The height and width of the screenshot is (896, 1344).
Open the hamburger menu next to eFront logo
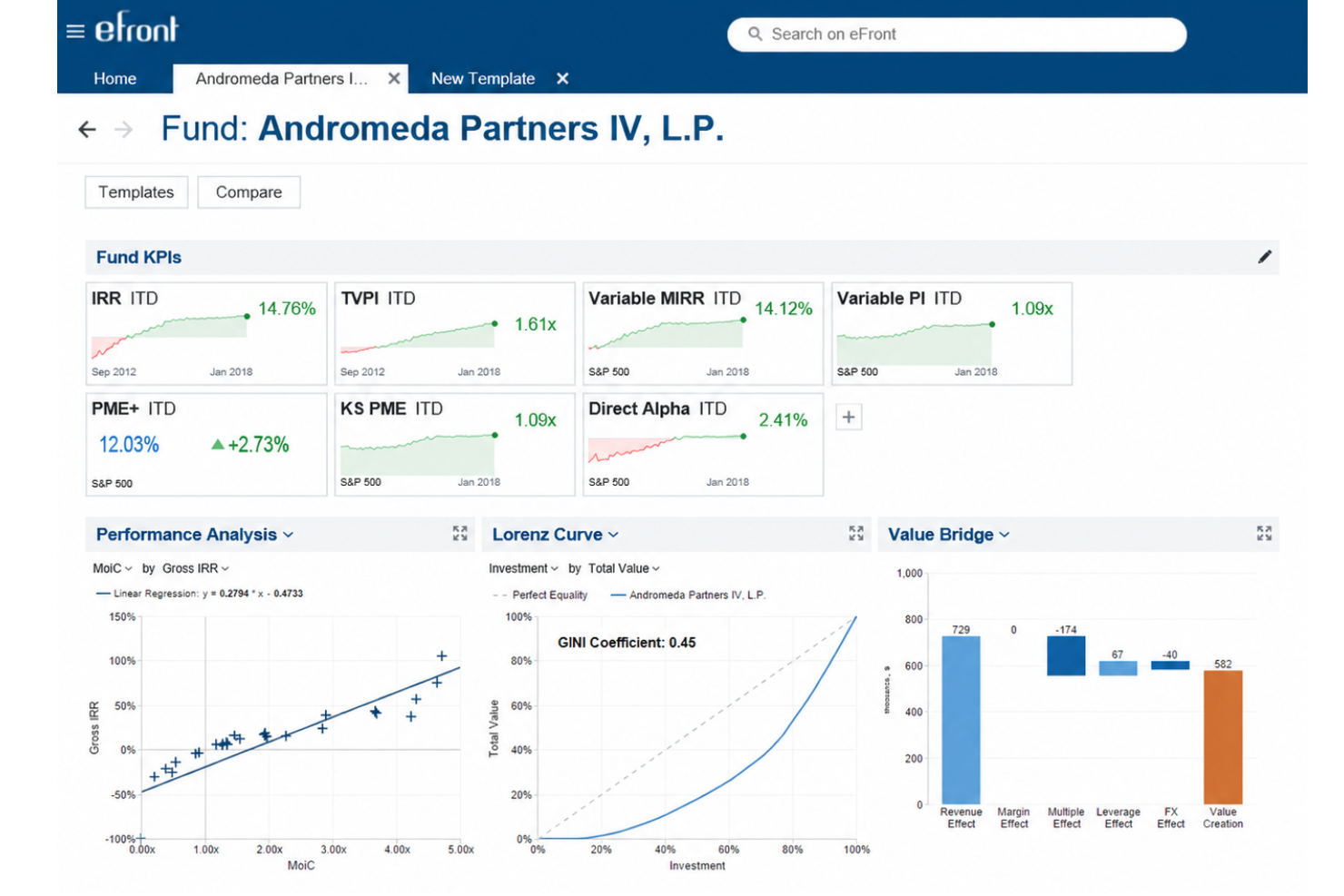(75, 32)
